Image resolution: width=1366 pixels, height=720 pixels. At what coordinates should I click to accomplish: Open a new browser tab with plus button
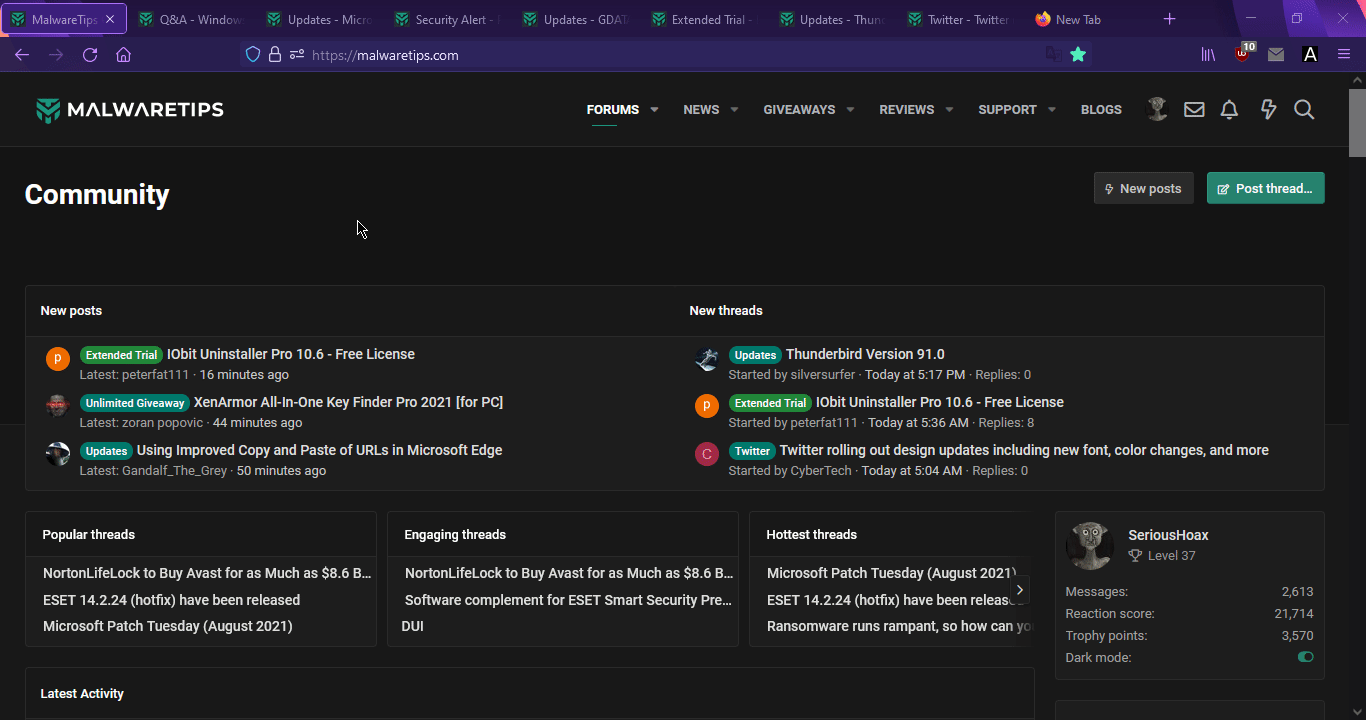point(1170,19)
